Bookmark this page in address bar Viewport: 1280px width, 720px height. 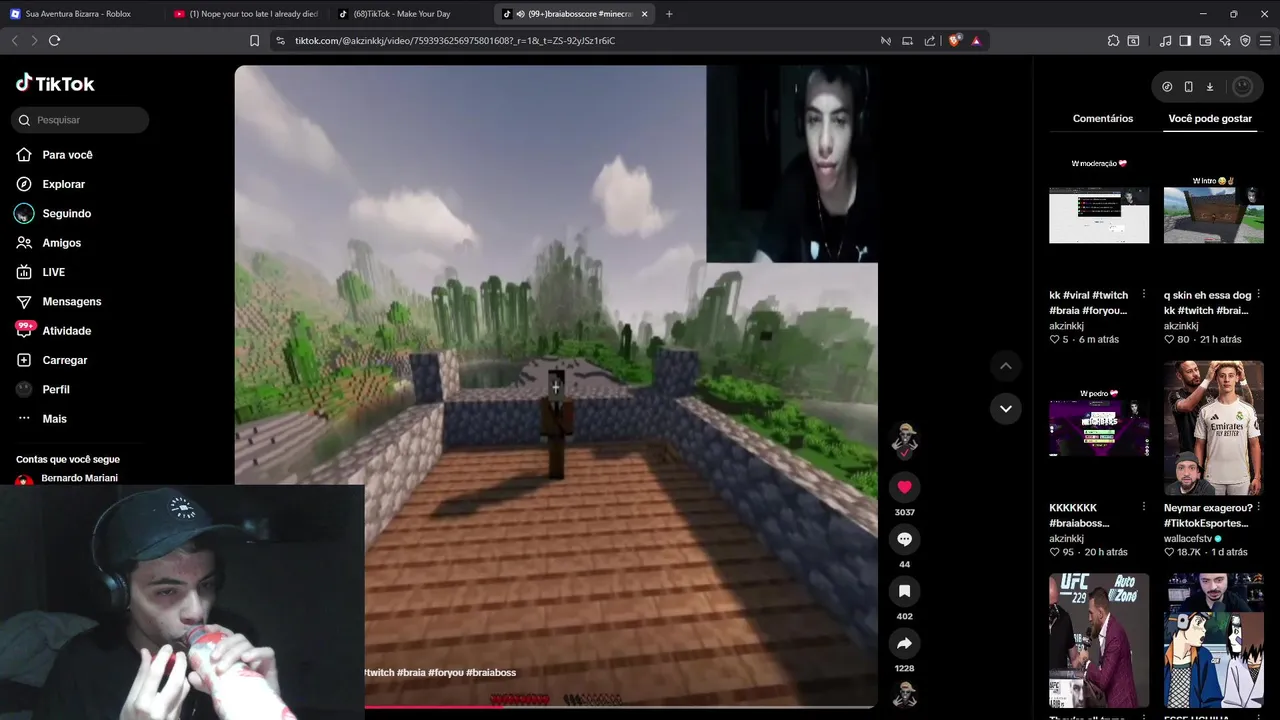click(254, 41)
